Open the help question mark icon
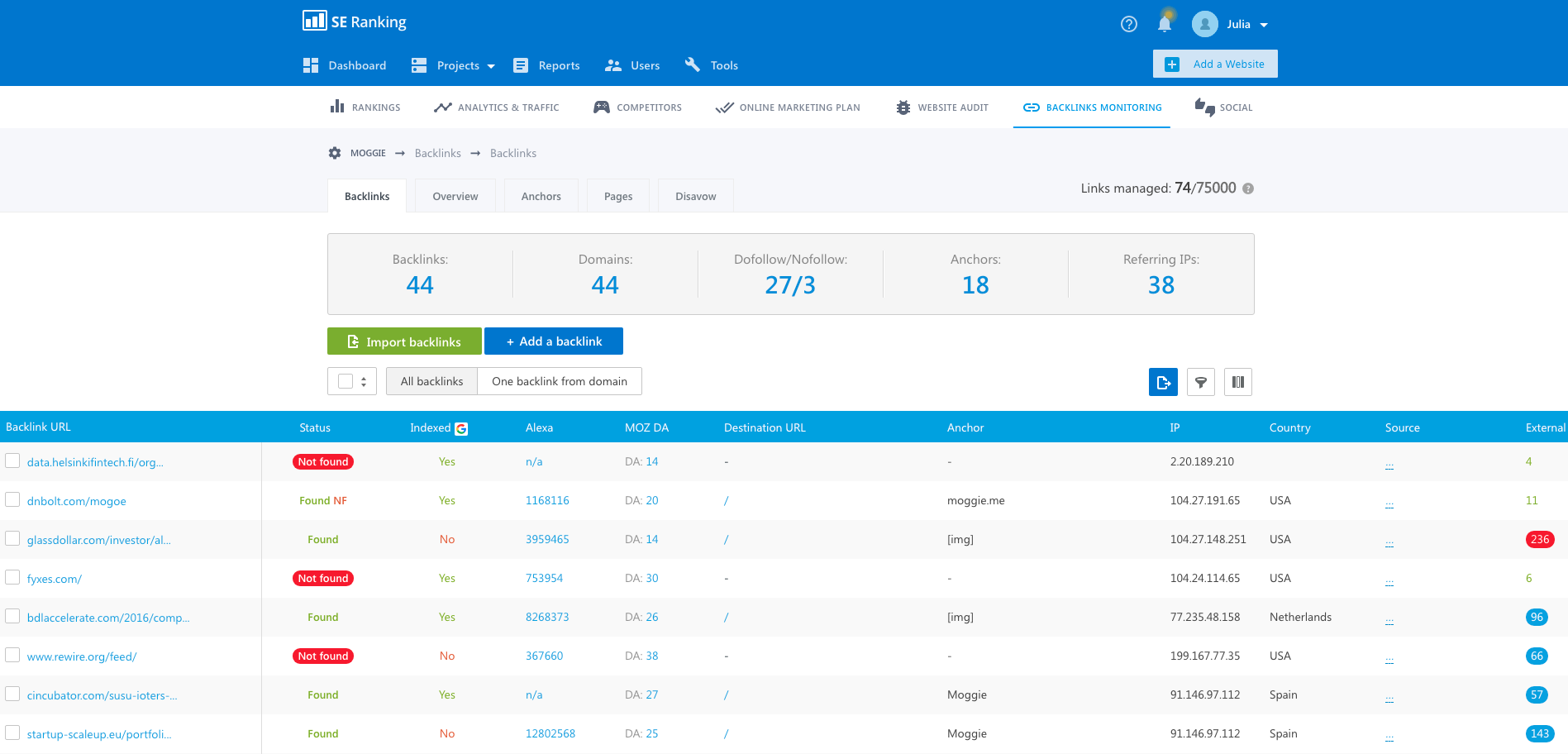1568x754 pixels. (1128, 24)
